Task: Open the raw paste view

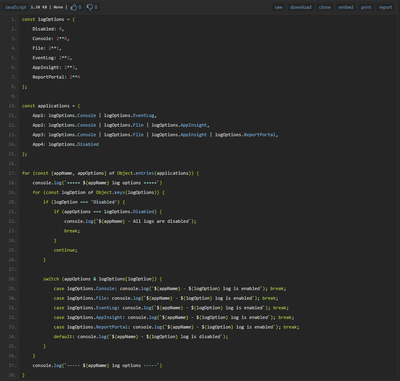Action: [279, 7]
